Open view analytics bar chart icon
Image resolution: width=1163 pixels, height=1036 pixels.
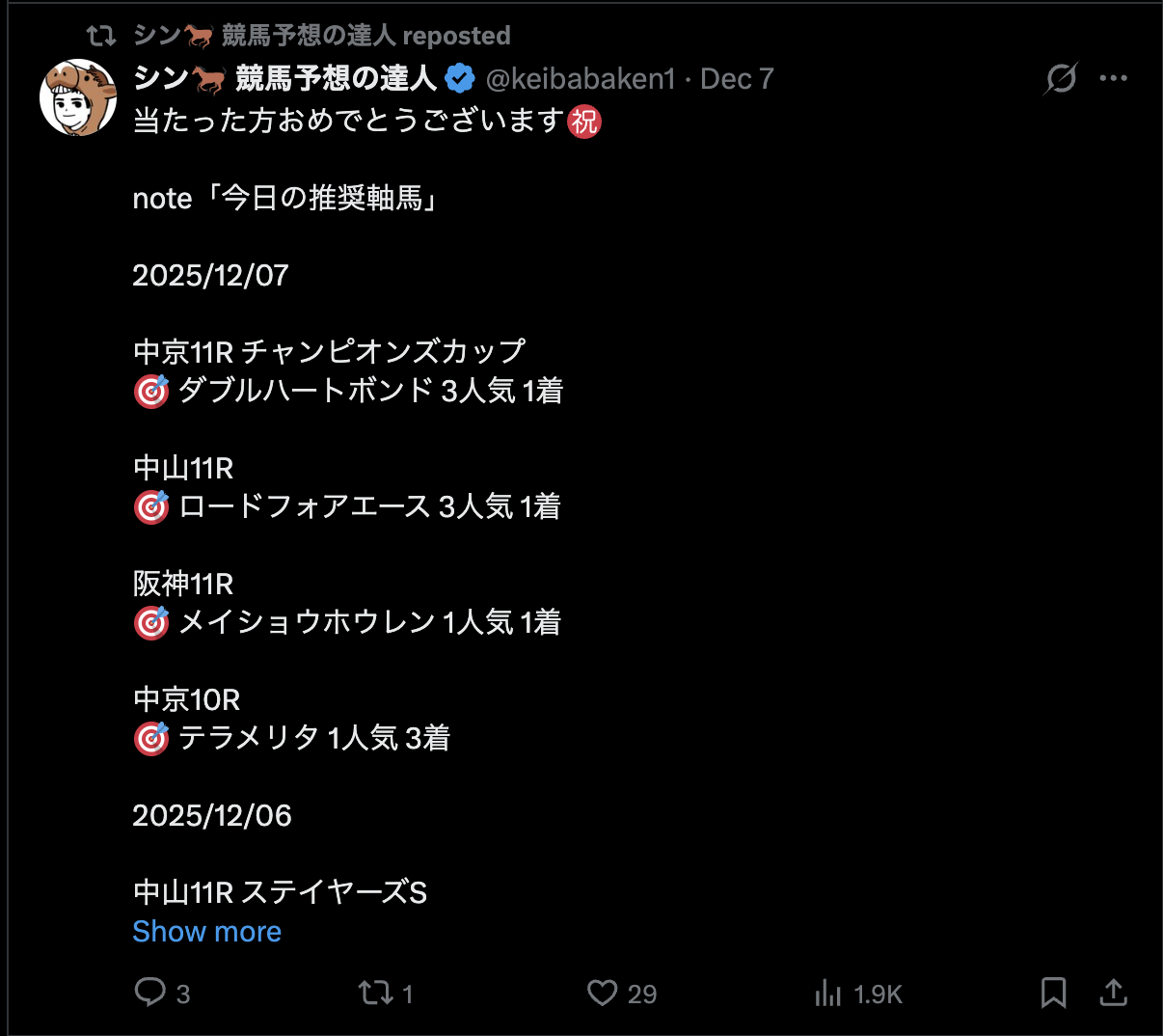[828, 993]
